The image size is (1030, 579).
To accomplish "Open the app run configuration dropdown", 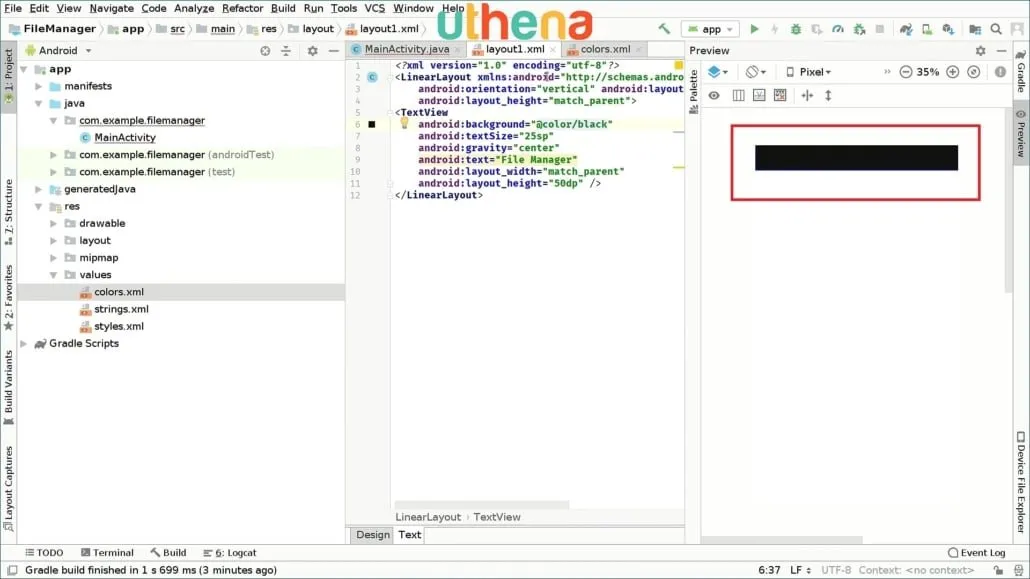I will coord(711,29).
